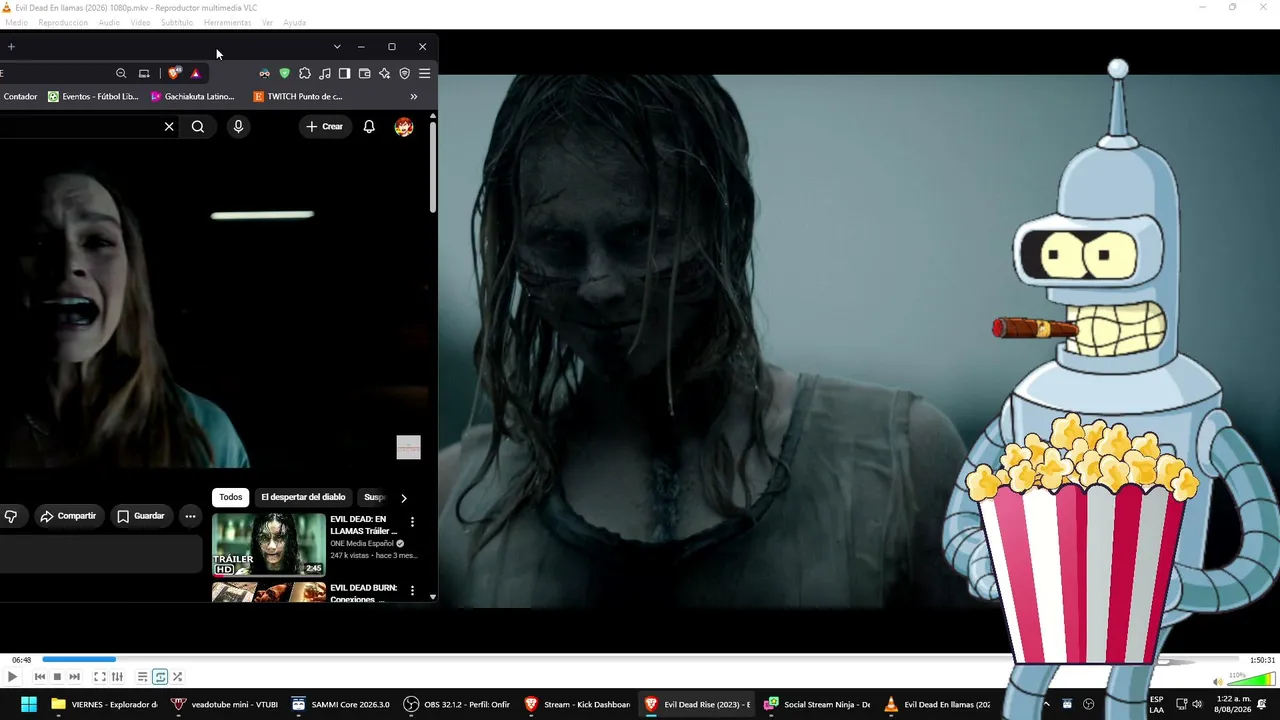Screen dimensions: 1280x720
Task: Open VLC Herramientas menu
Action: coord(227,22)
